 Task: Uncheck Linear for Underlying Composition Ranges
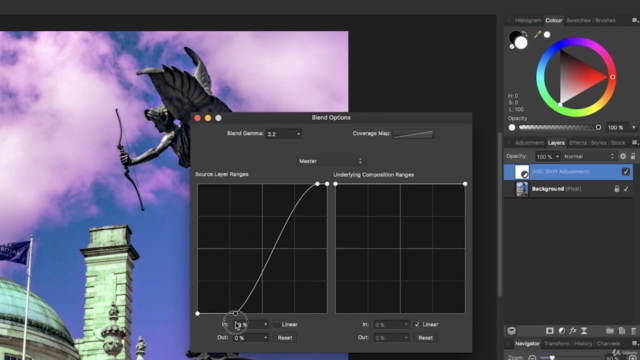(x=417, y=324)
